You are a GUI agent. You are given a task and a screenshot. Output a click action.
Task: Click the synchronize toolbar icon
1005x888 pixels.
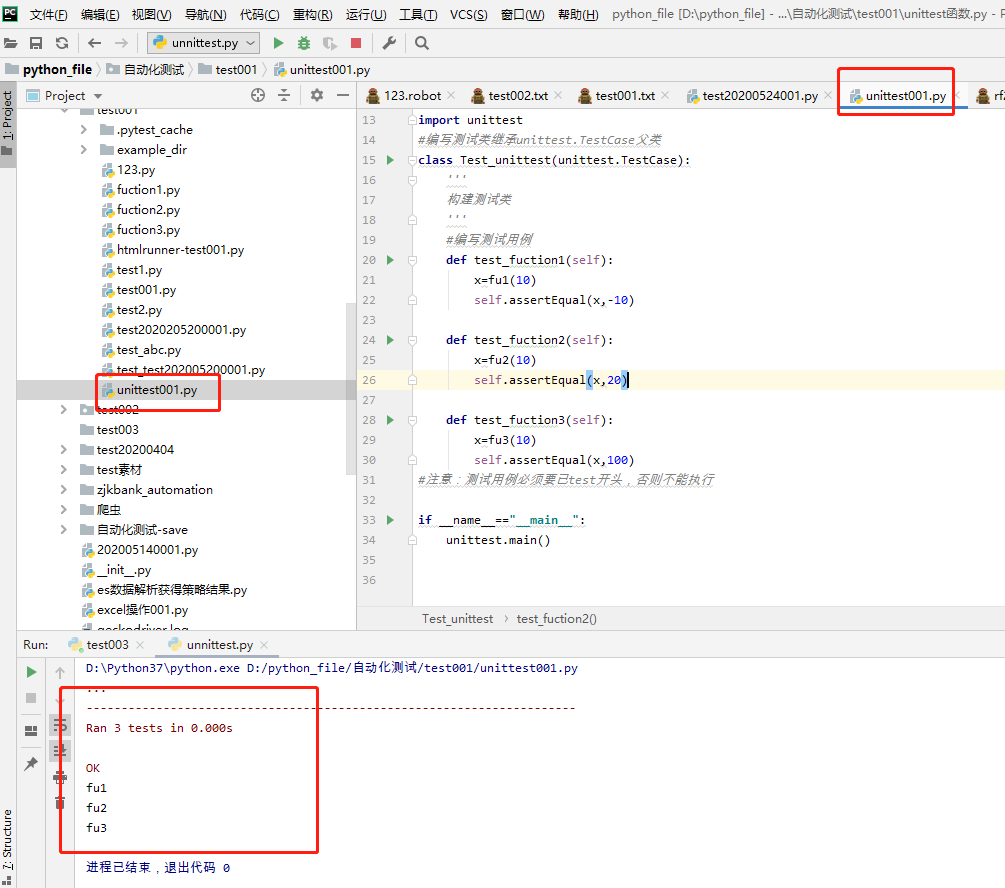(62, 43)
